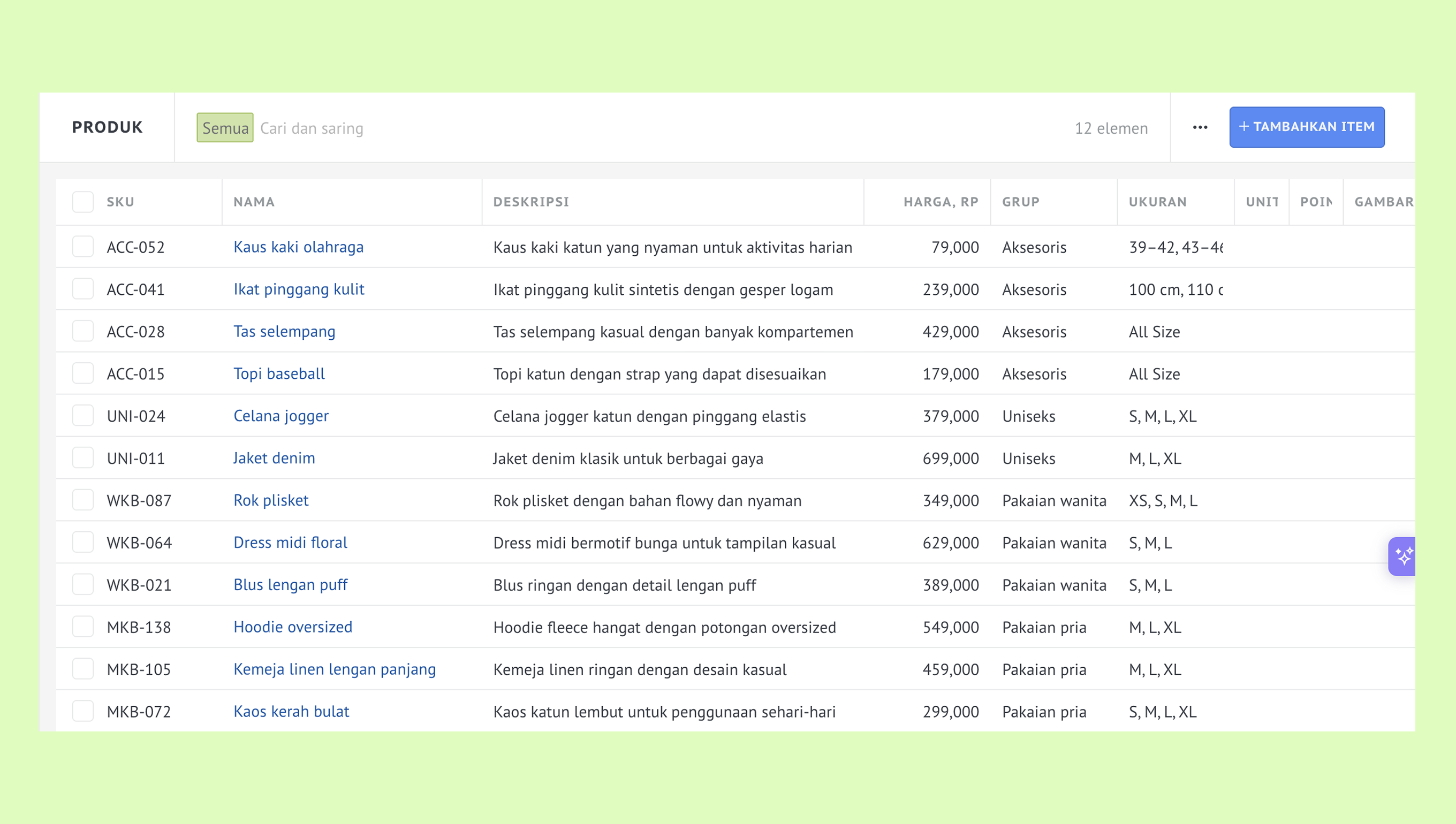
Task: Click the Deskripsi column header
Action: 531,202
